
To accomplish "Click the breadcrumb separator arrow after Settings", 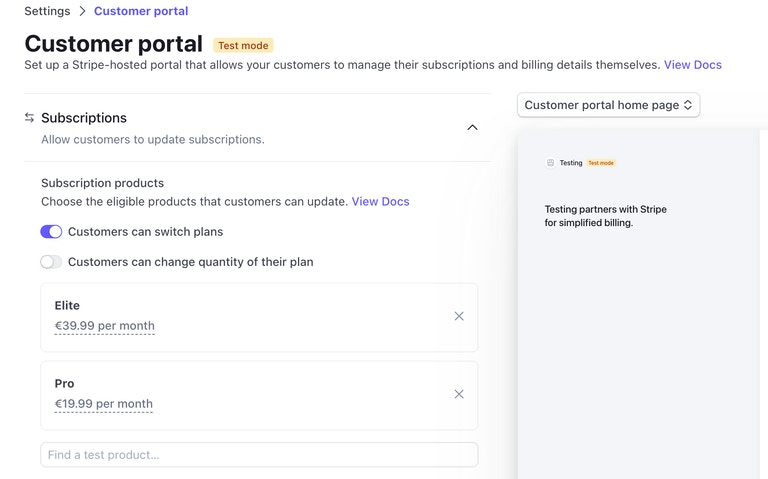I will pos(82,11).
